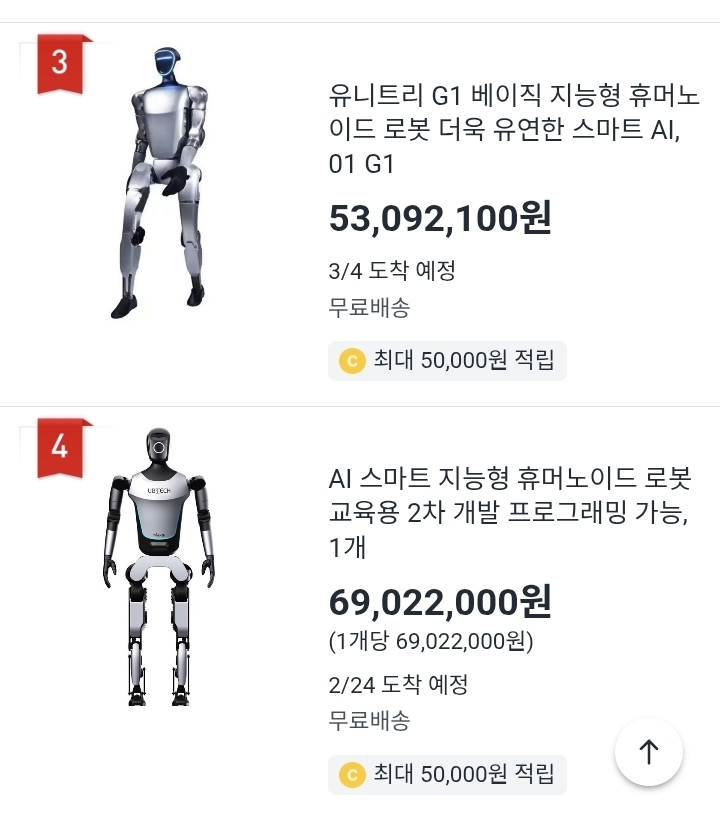Click the gold coin icon under the 69,022,000원 robot

tap(351, 773)
